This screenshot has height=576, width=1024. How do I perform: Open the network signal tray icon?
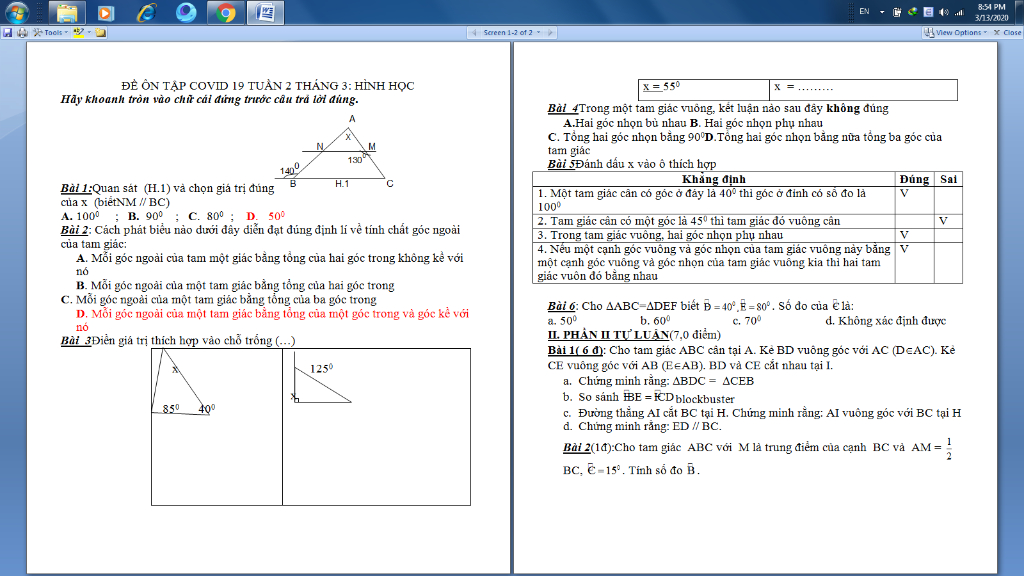click(959, 12)
